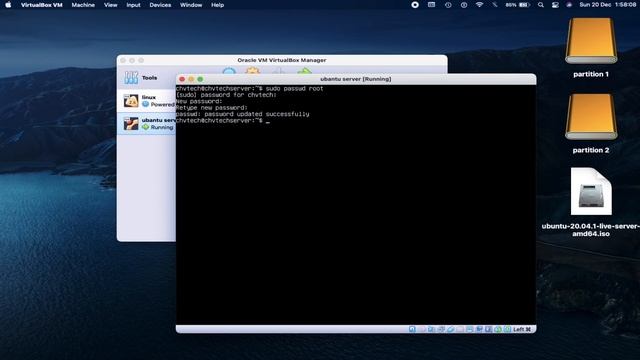Viewport: 640px width, 360px height.
Task: Click the Settings gear in Manager toolbar
Action: coord(253,71)
